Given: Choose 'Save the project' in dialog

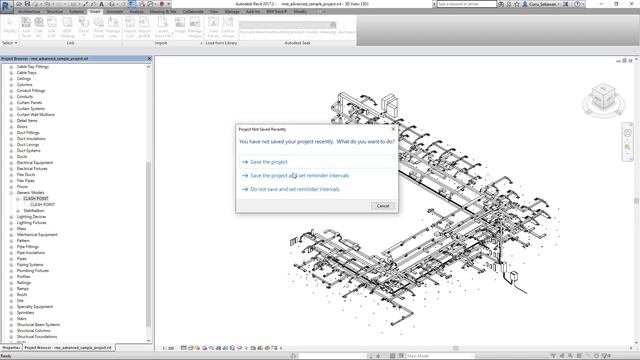Looking at the screenshot, I should (317, 162).
